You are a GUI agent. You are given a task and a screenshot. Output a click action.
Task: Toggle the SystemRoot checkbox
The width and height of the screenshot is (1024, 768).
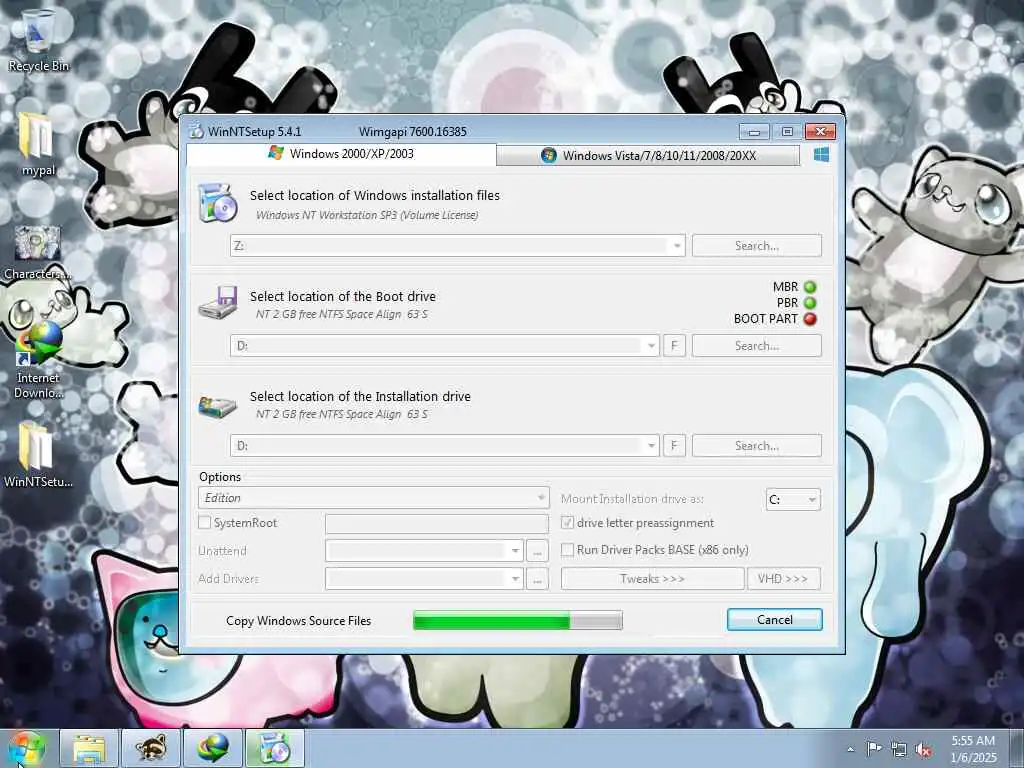(204, 522)
